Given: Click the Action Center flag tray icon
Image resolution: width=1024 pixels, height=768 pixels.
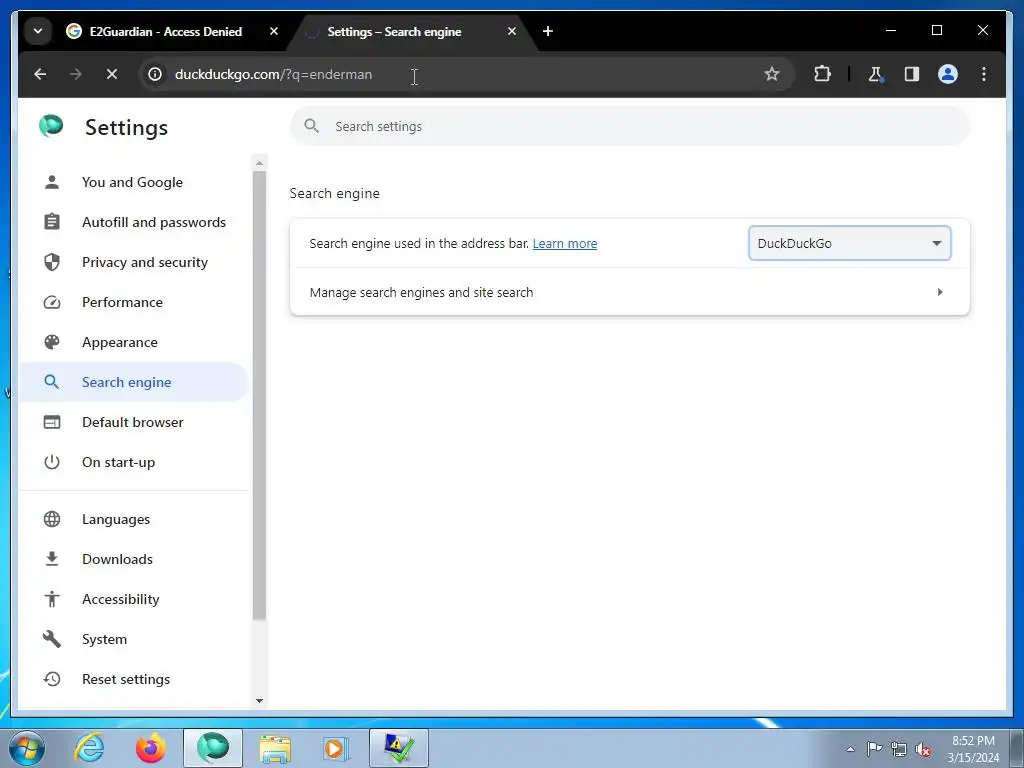Looking at the screenshot, I should point(874,749).
